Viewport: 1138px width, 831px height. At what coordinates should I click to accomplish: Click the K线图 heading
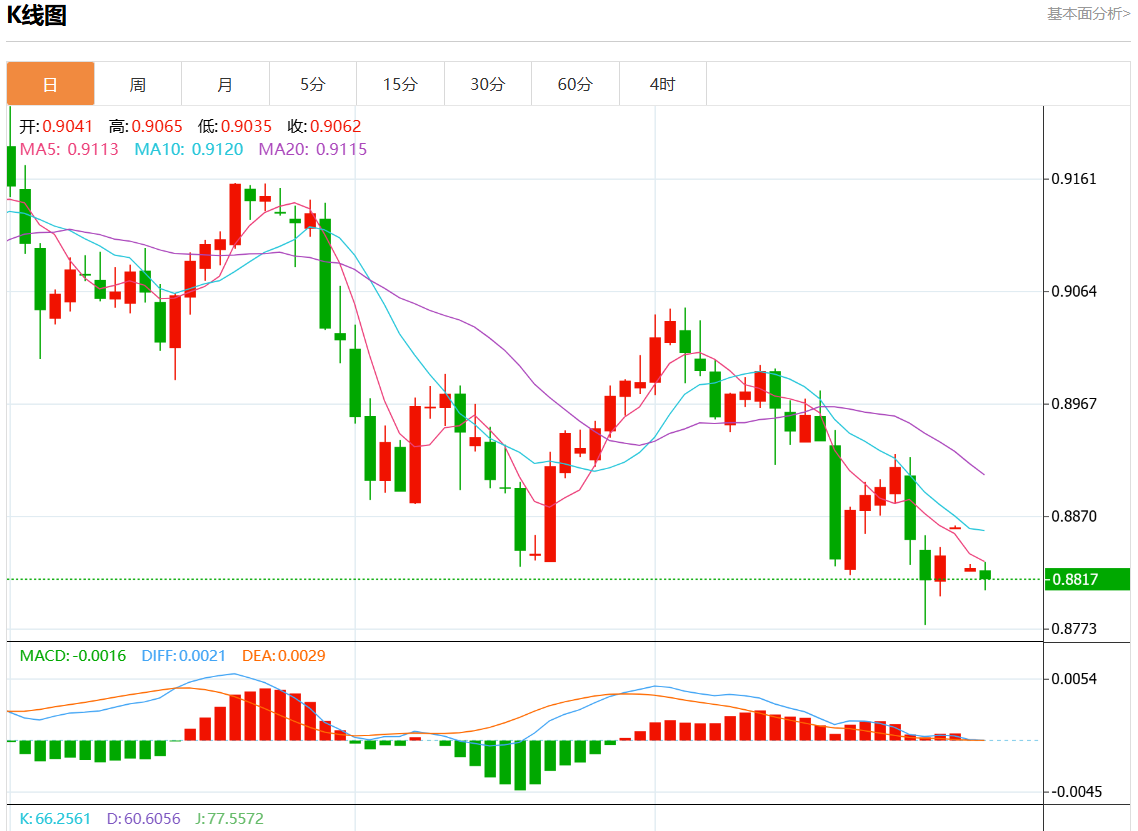click(36, 15)
